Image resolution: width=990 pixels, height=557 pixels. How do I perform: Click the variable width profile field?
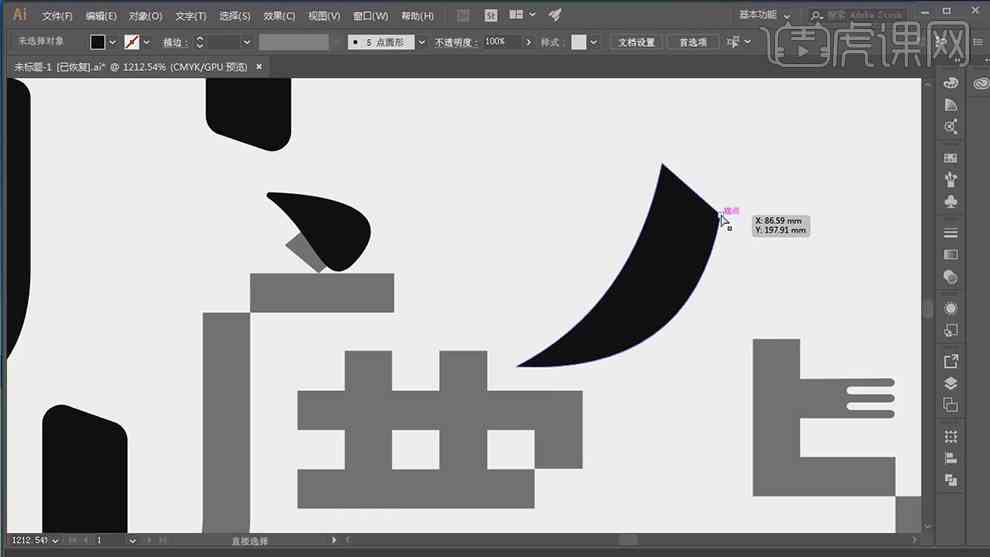pyautogui.click(x=294, y=42)
